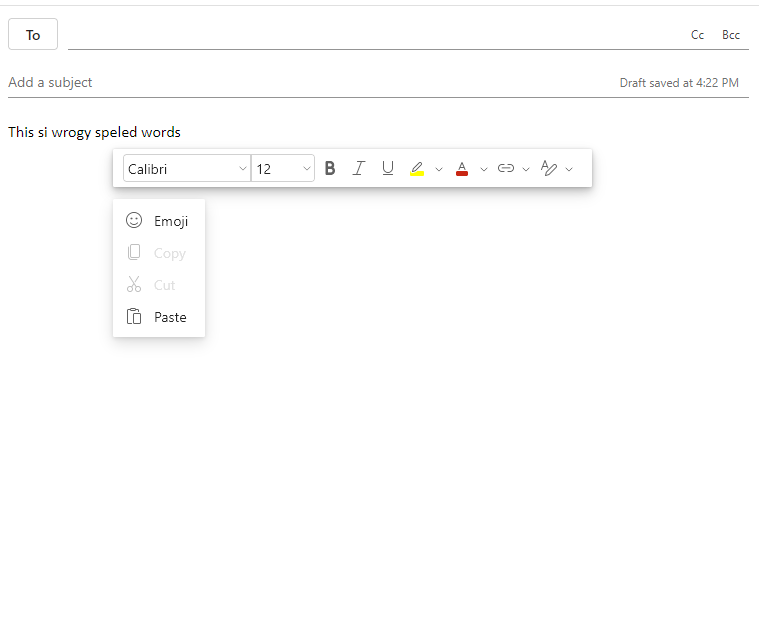Click the misspelled word 'speled'
Viewport: 759px width, 617px height.
click(x=116, y=133)
